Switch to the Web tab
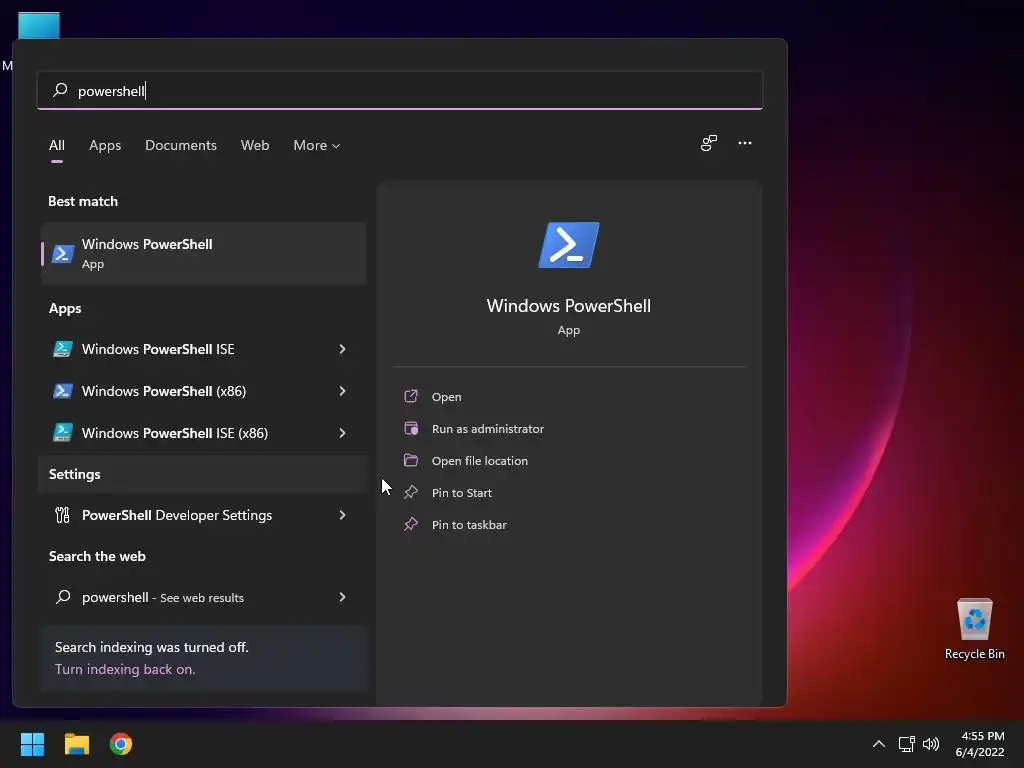Image resolution: width=1024 pixels, height=768 pixels. (x=255, y=146)
